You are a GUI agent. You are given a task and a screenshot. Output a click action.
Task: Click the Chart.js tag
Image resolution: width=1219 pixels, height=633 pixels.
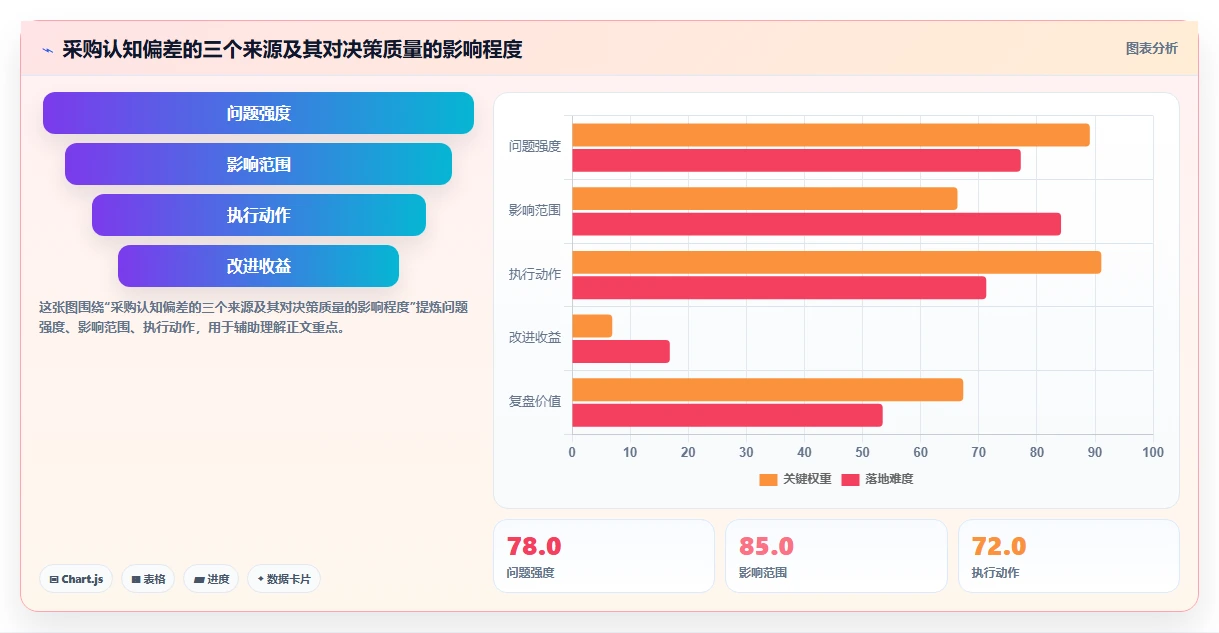pos(76,579)
